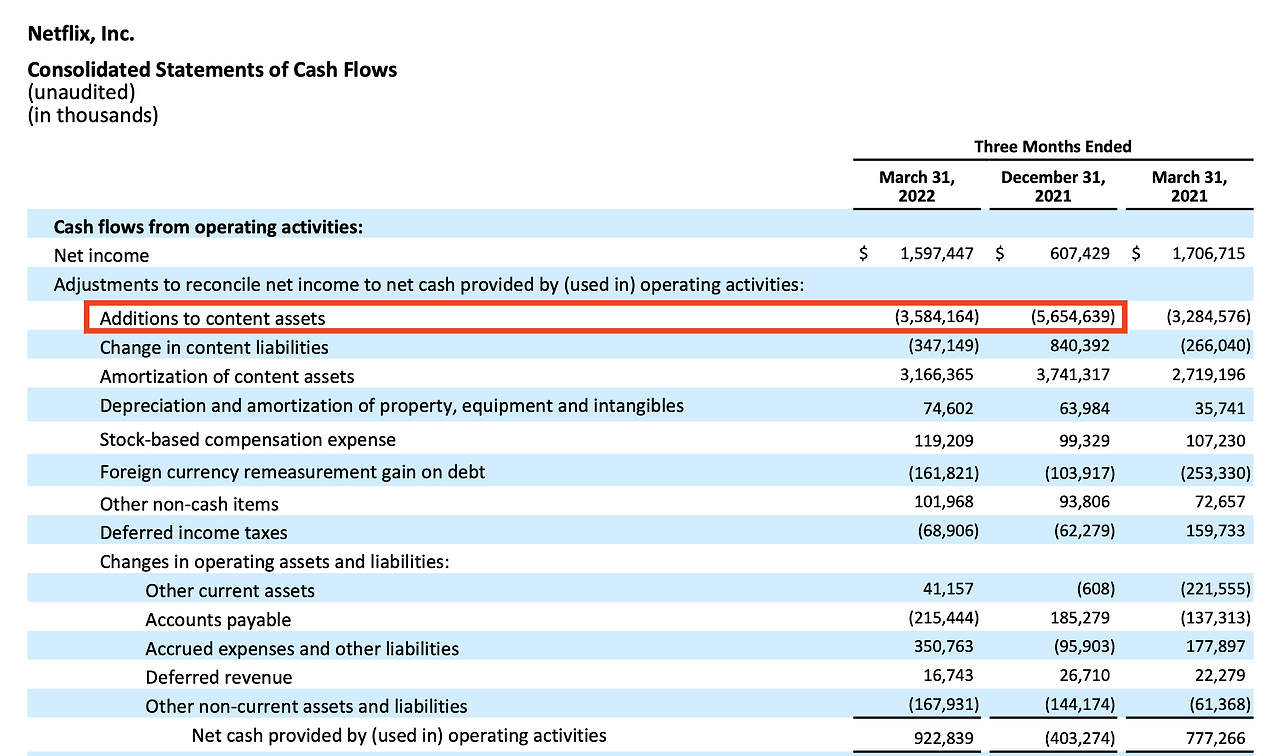Select the Stock-based compensation expense row label

coord(248,440)
